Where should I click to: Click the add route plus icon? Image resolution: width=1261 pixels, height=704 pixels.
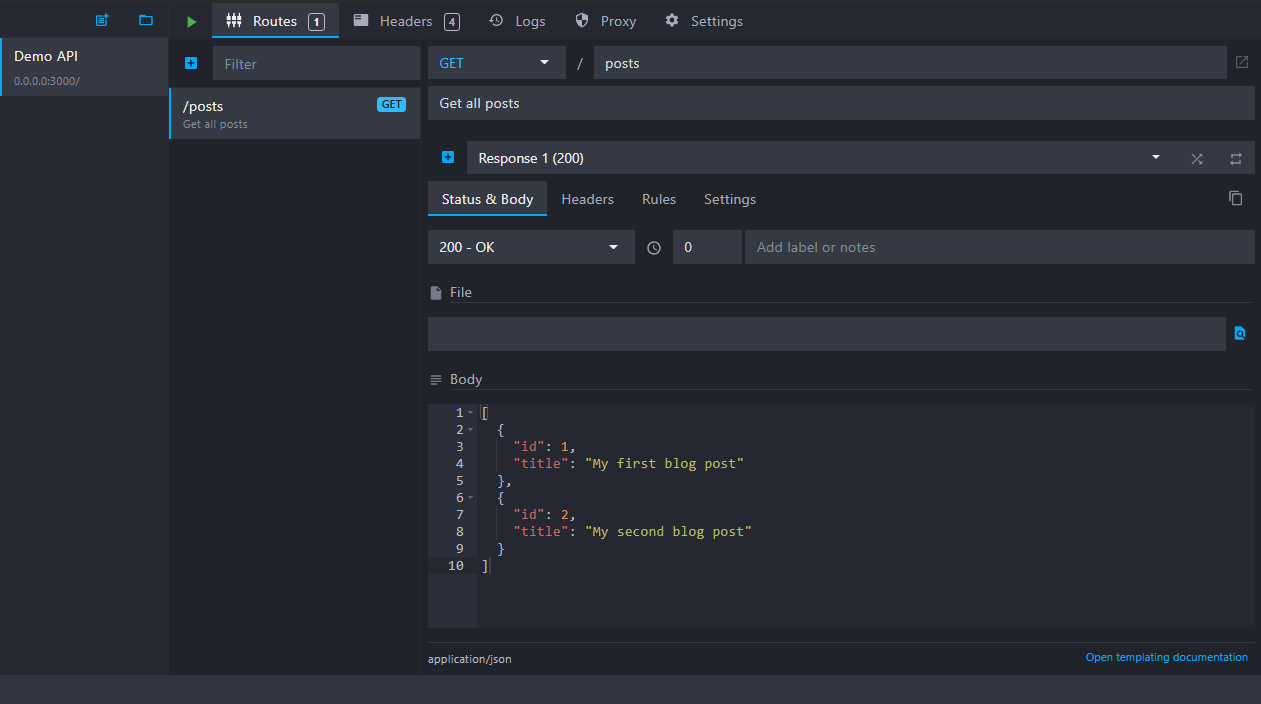coord(191,63)
